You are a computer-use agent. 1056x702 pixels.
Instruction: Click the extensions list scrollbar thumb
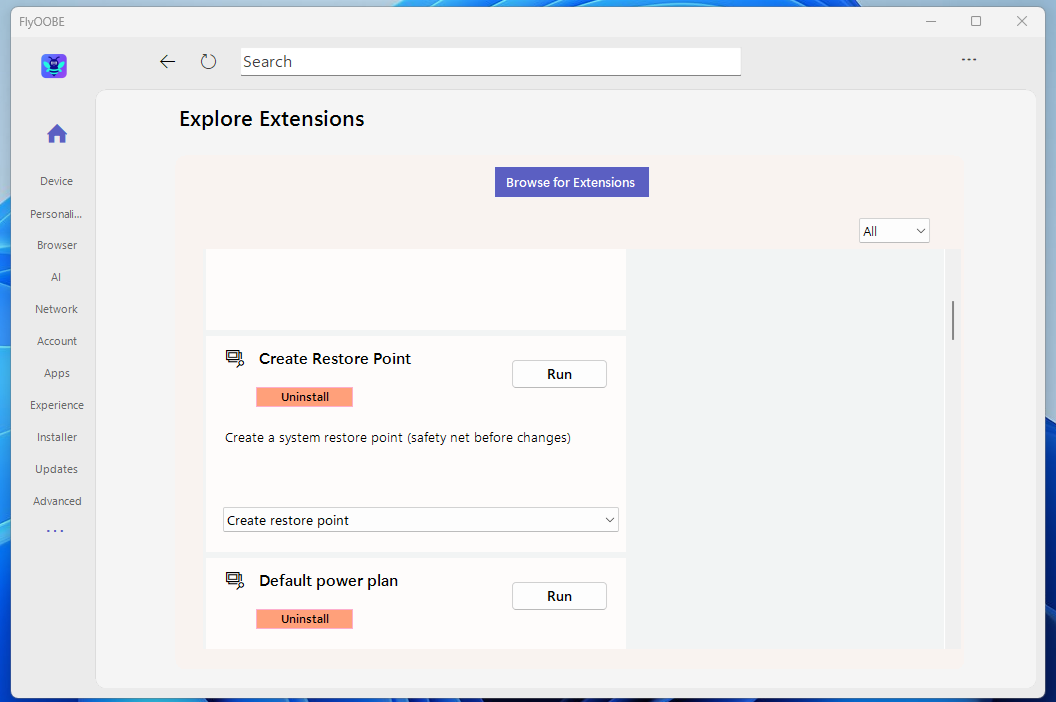(x=953, y=320)
